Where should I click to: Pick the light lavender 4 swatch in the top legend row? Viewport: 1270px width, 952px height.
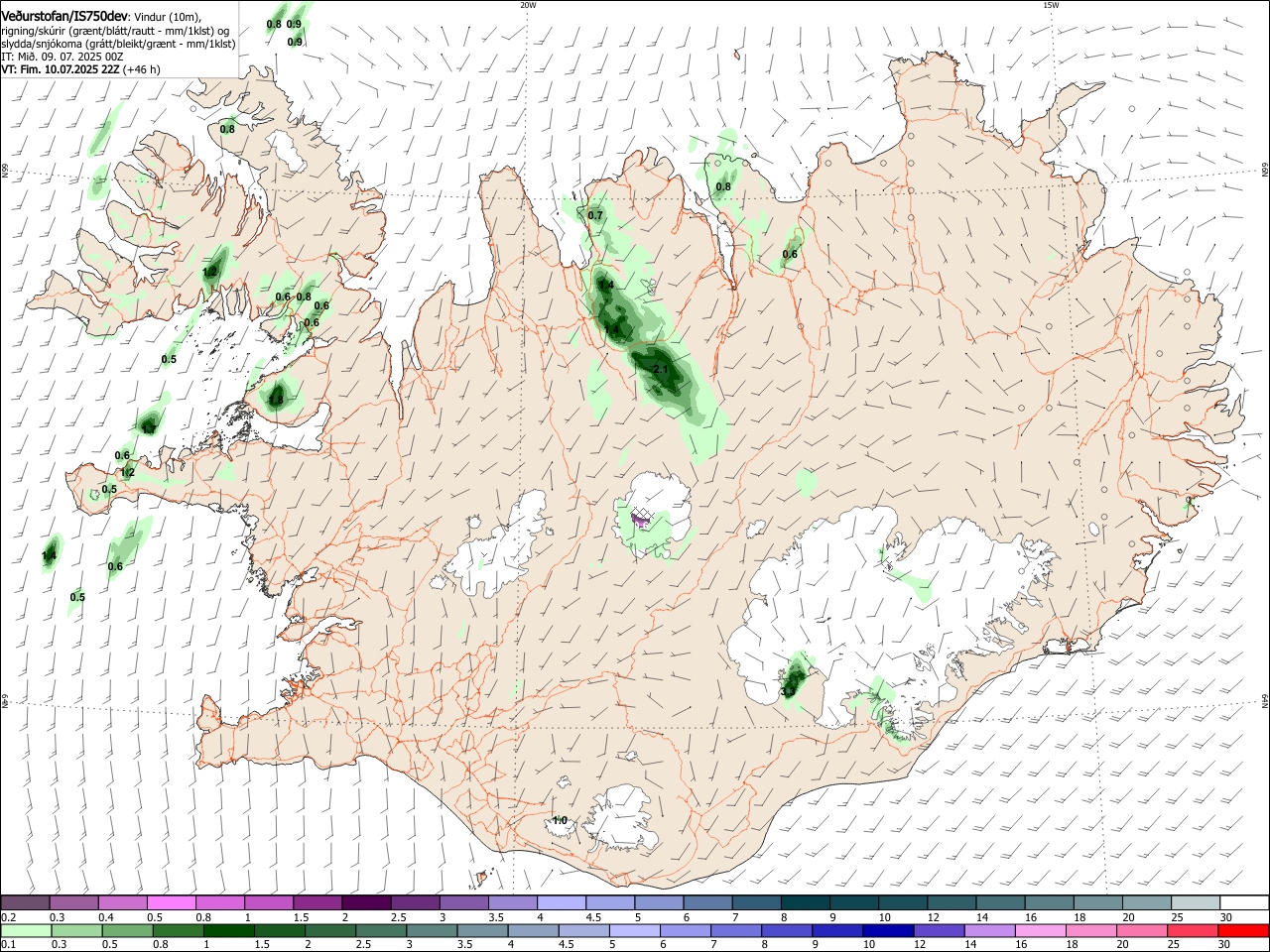[561, 903]
